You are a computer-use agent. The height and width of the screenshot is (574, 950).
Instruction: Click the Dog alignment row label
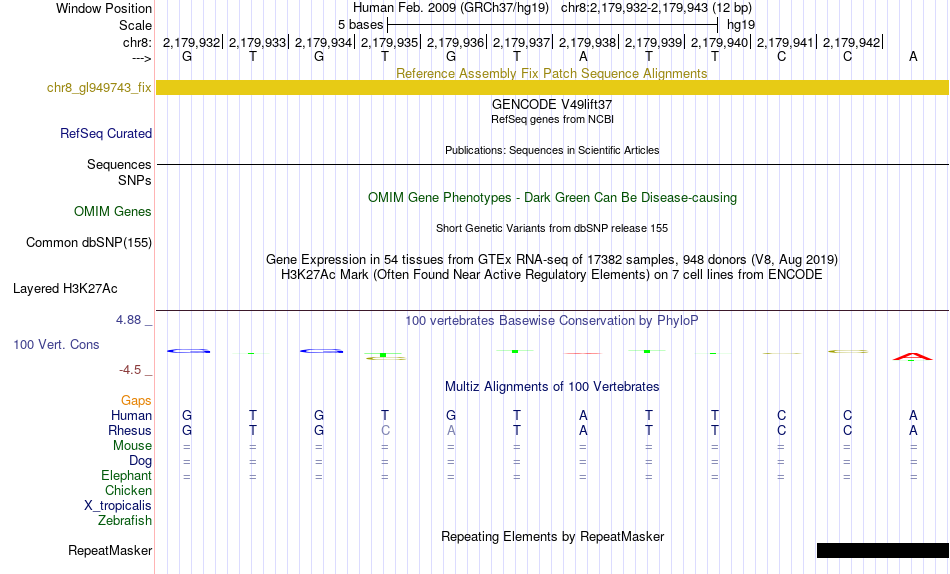[x=140, y=461]
